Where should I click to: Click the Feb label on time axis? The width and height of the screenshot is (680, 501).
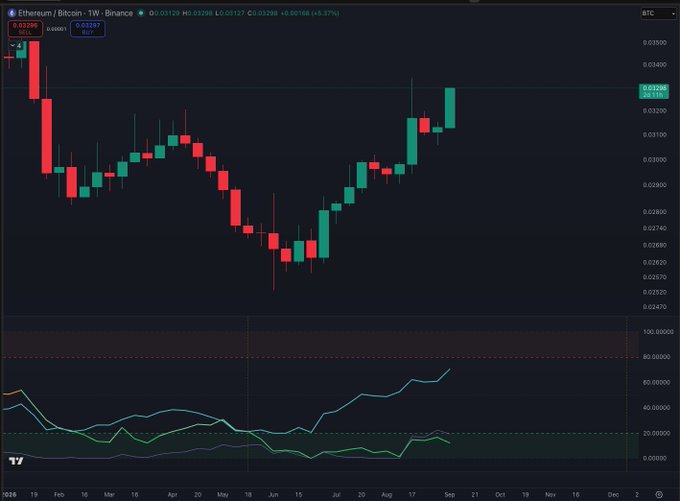[x=59, y=494]
